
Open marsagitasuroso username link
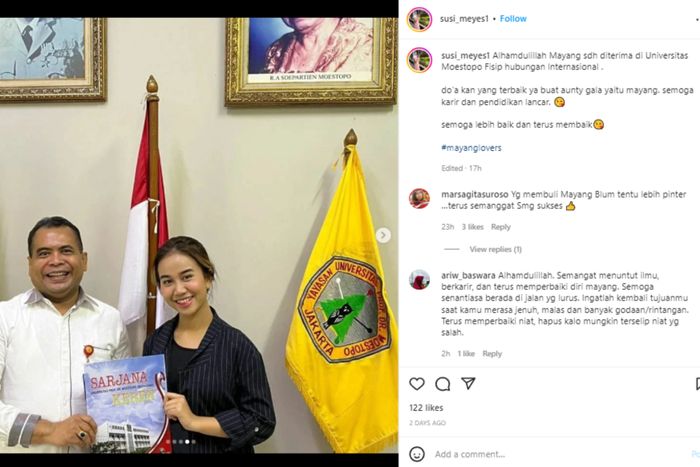coord(475,194)
